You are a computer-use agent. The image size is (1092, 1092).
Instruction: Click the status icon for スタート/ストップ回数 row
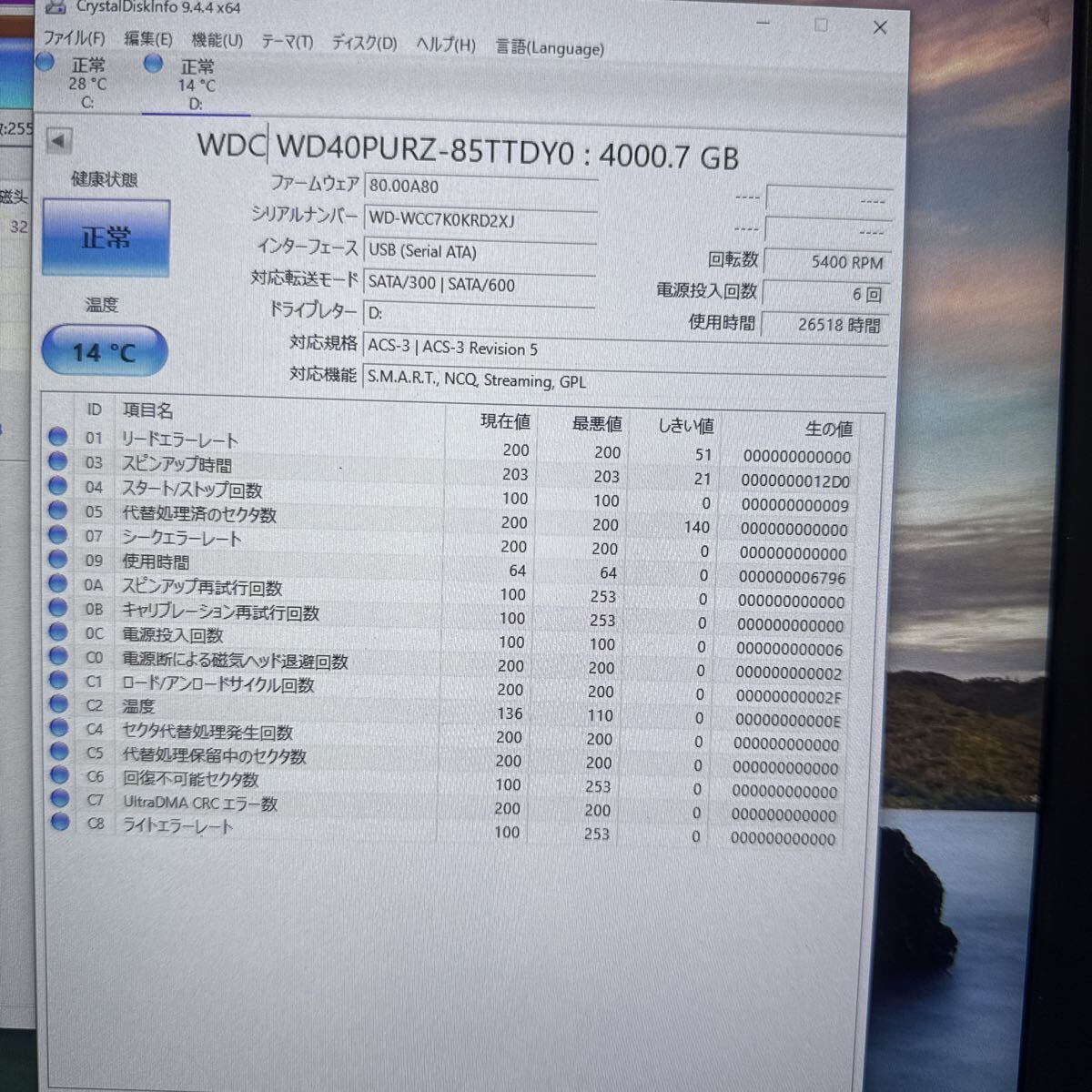point(58,486)
